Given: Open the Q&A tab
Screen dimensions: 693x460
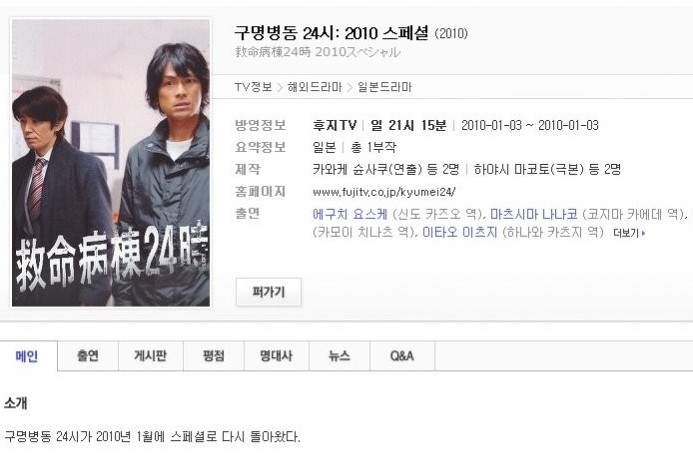Looking at the screenshot, I should coord(402,356).
